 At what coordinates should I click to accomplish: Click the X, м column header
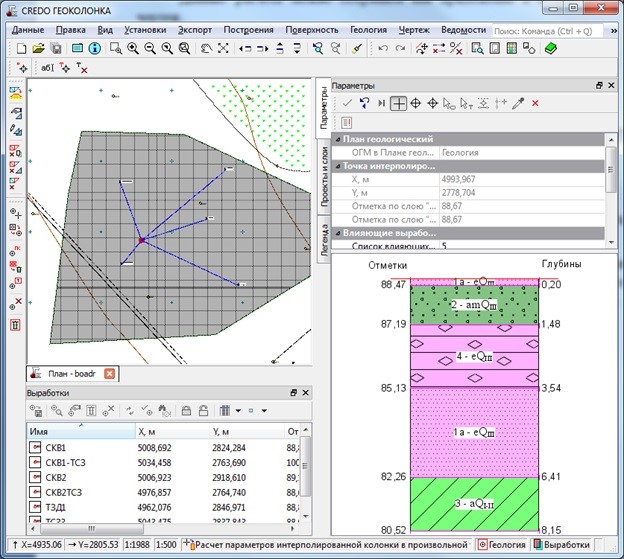coord(172,431)
